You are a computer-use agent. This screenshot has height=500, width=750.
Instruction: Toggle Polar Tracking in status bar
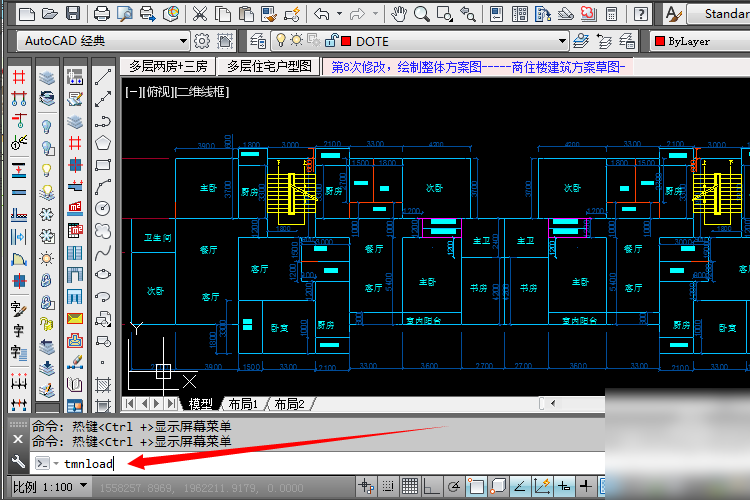[453, 487]
